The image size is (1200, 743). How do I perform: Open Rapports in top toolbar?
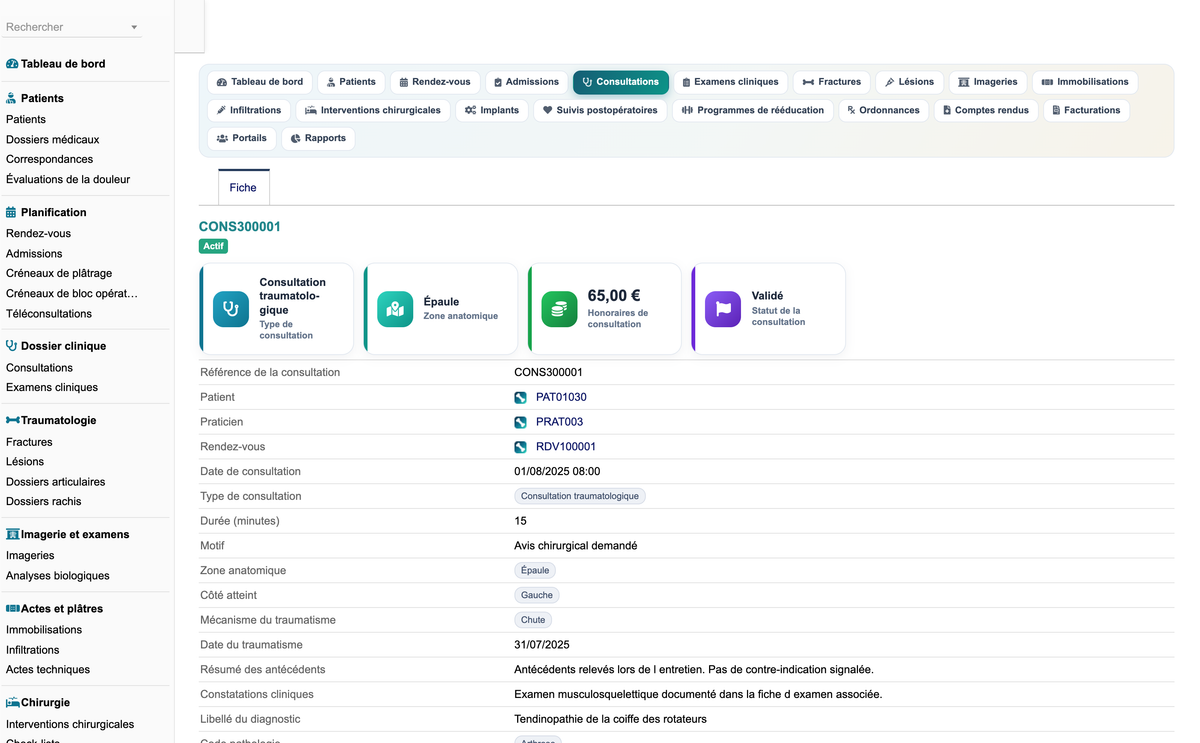pyautogui.click(x=318, y=138)
